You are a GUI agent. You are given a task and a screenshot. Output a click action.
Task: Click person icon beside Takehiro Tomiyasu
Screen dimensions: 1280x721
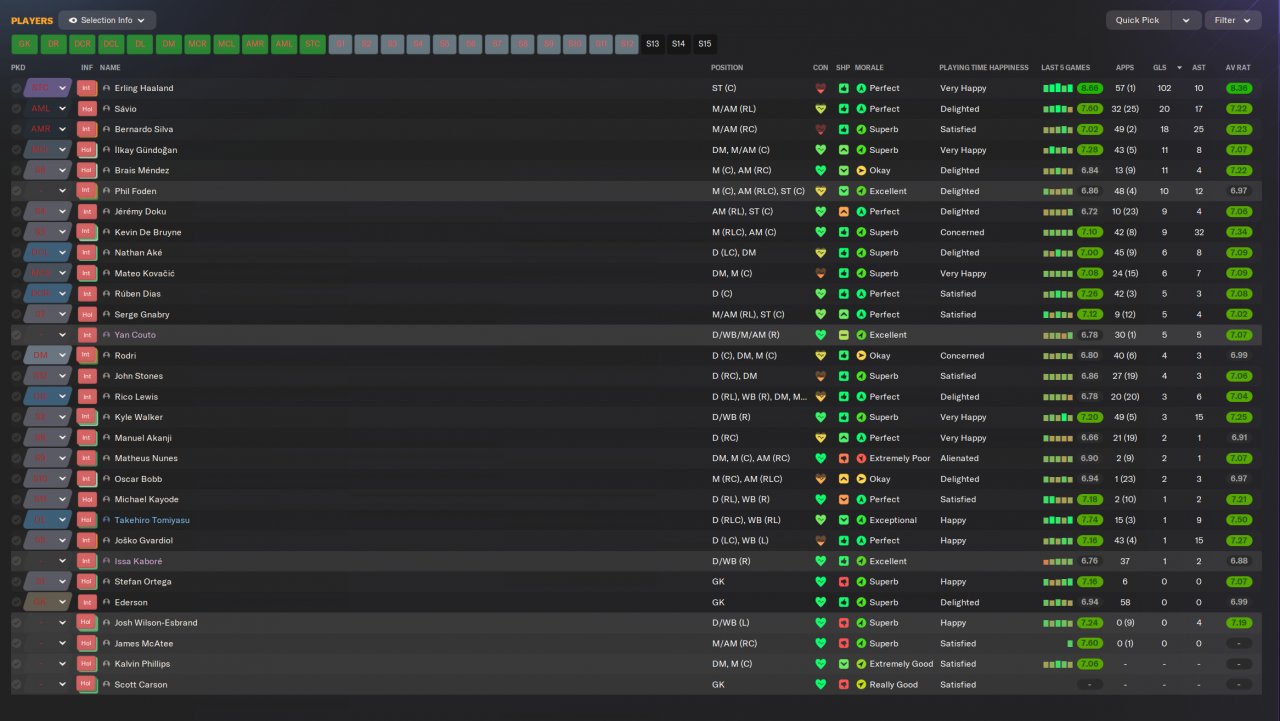pos(107,520)
